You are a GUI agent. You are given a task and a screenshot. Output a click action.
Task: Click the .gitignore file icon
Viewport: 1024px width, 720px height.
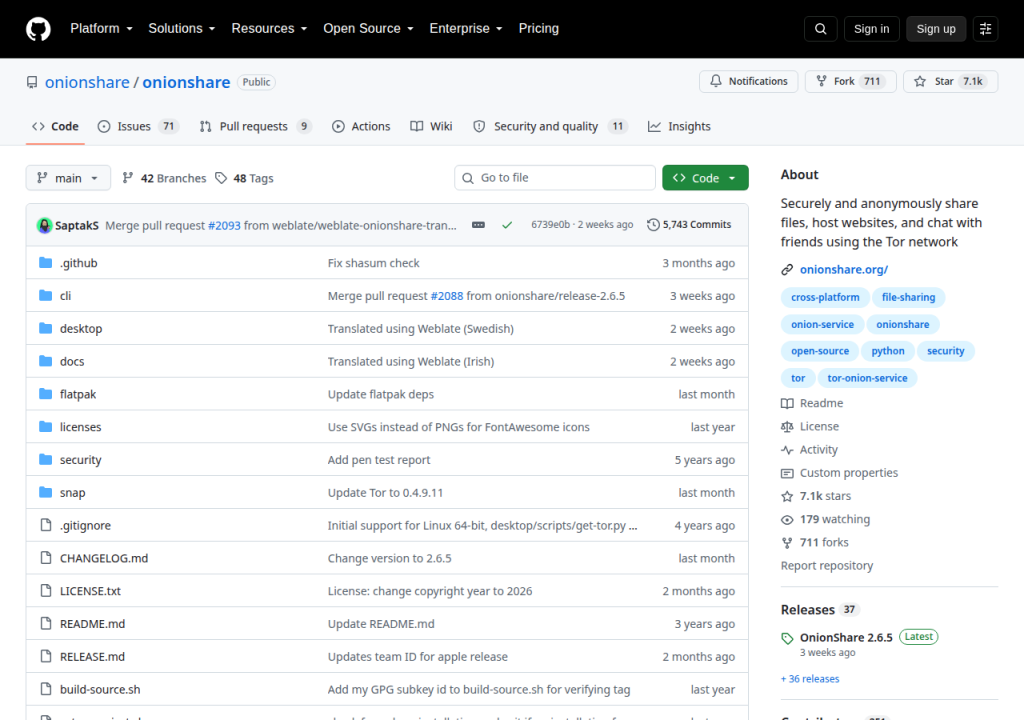(x=46, y=525)
